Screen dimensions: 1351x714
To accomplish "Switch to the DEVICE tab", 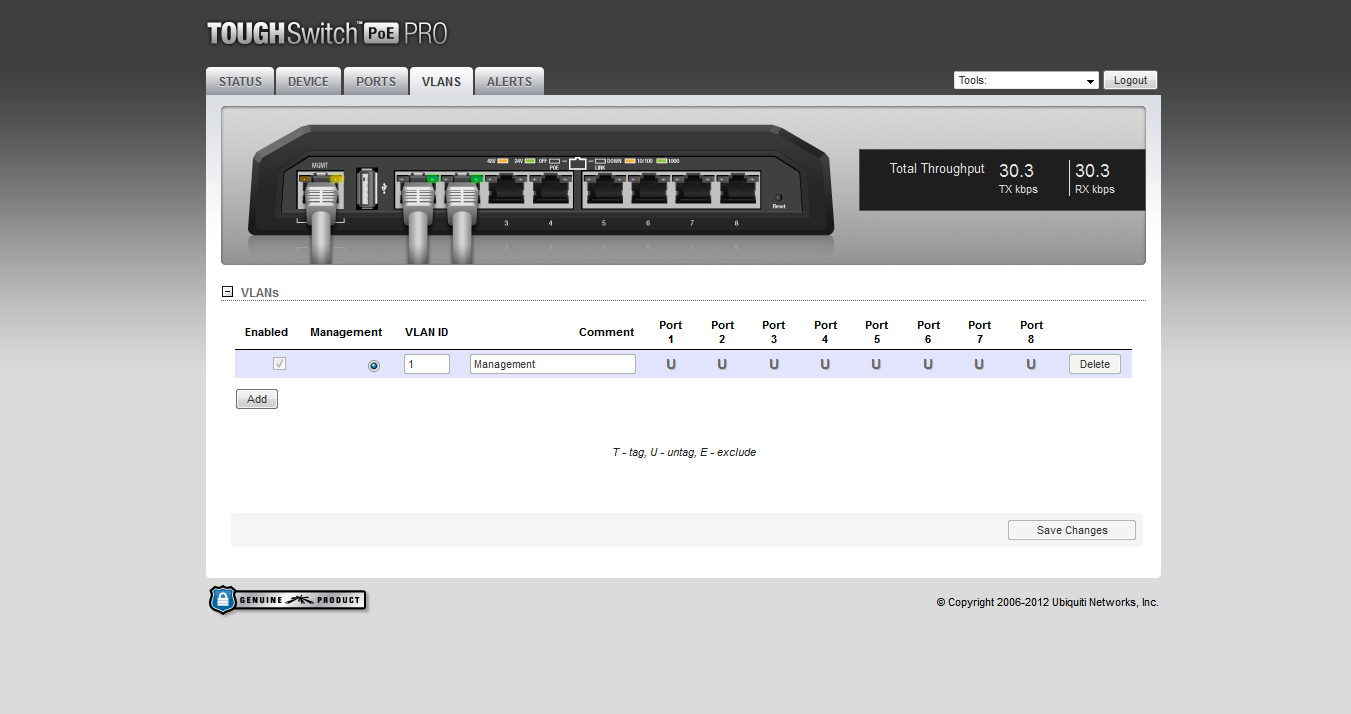I will (x=308, y=82).
